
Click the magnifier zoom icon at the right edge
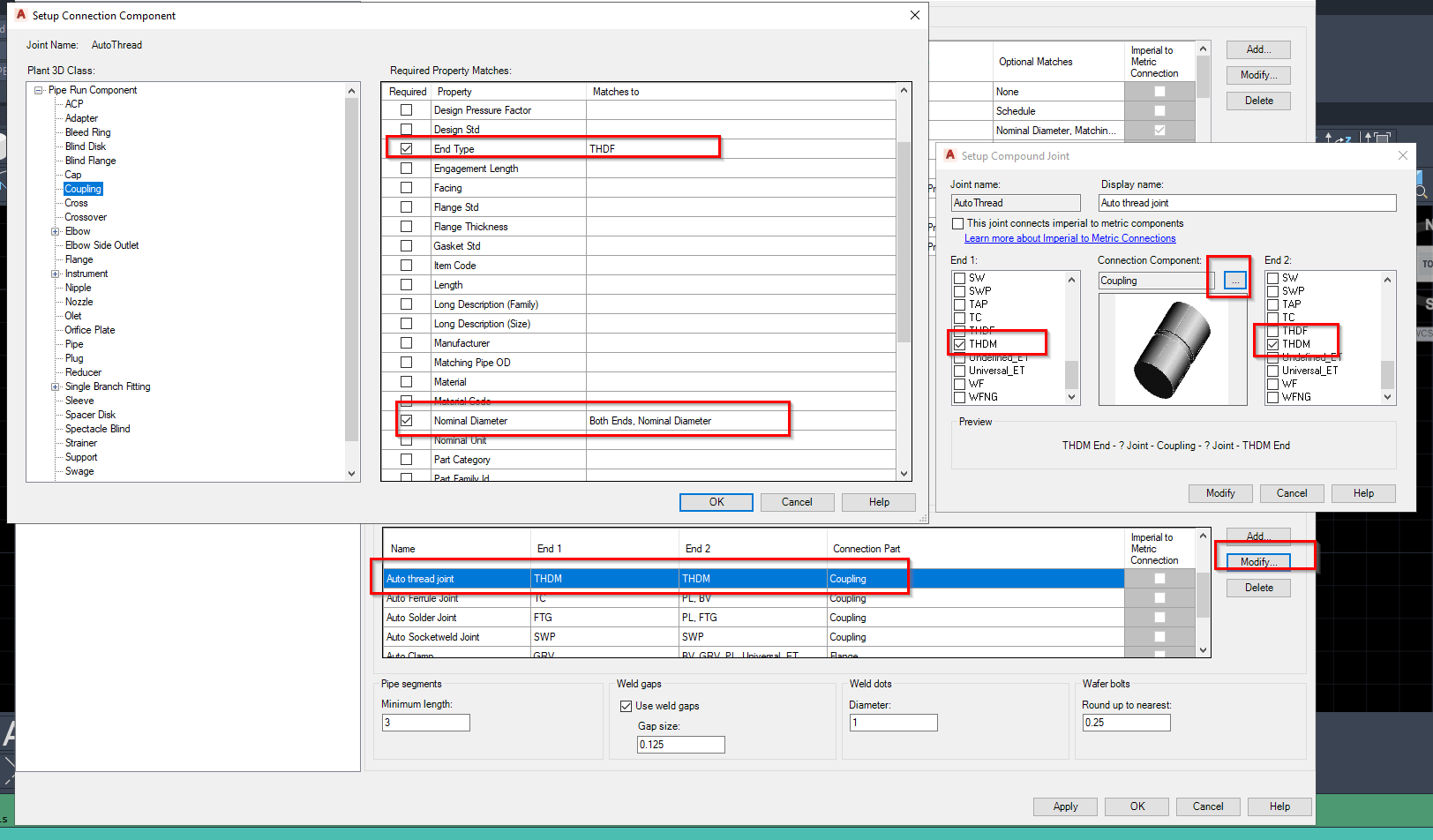coord(1420,190)
